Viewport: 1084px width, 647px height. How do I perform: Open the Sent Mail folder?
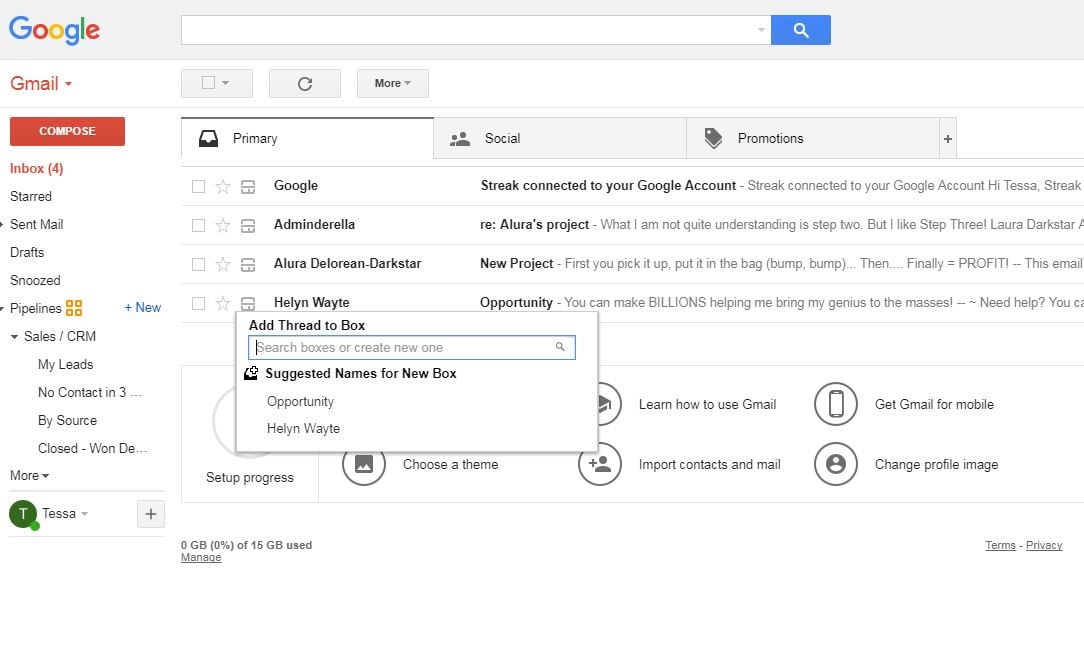click(37, 225)
